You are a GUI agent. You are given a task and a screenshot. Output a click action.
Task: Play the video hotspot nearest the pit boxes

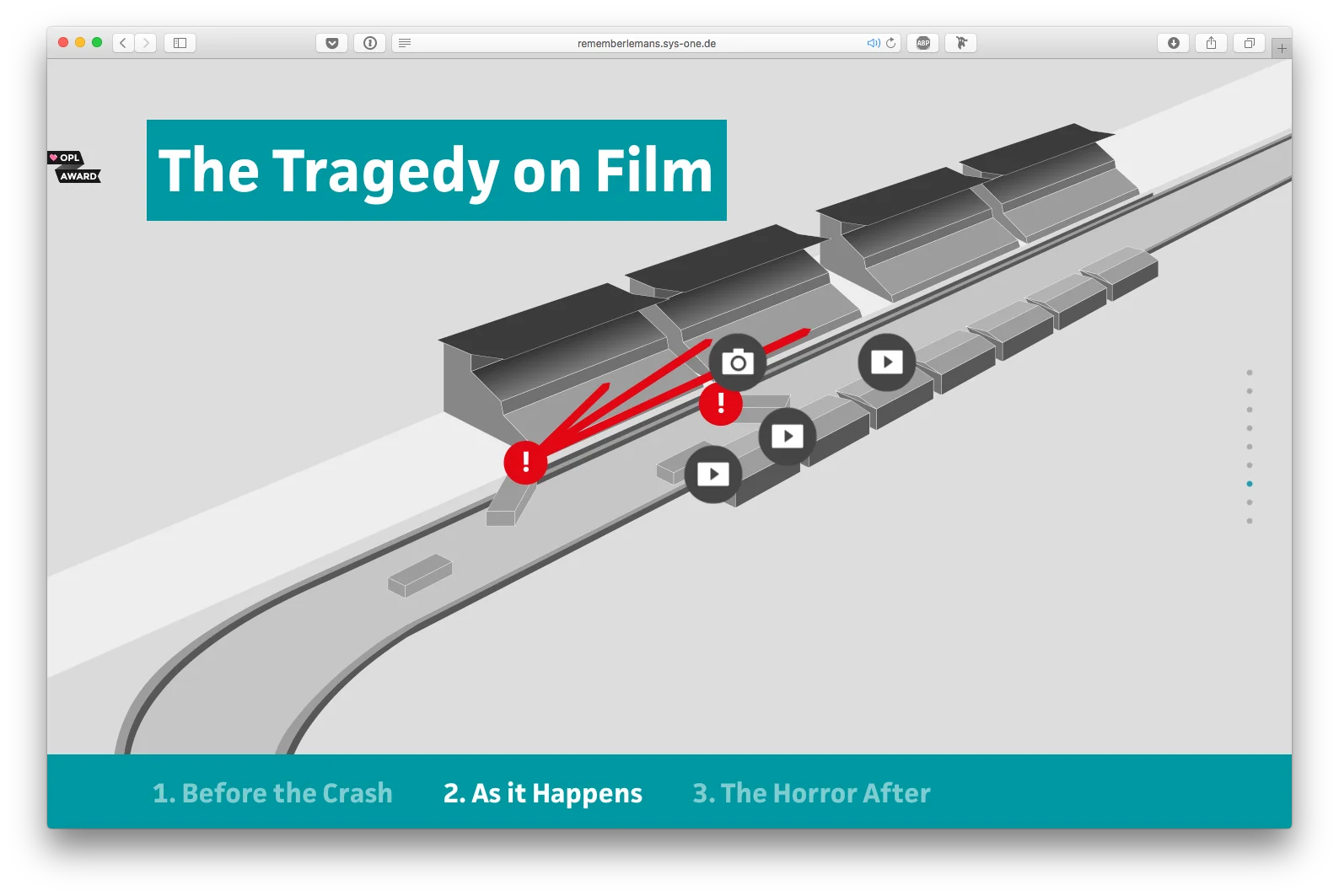[x=886, y=362]
